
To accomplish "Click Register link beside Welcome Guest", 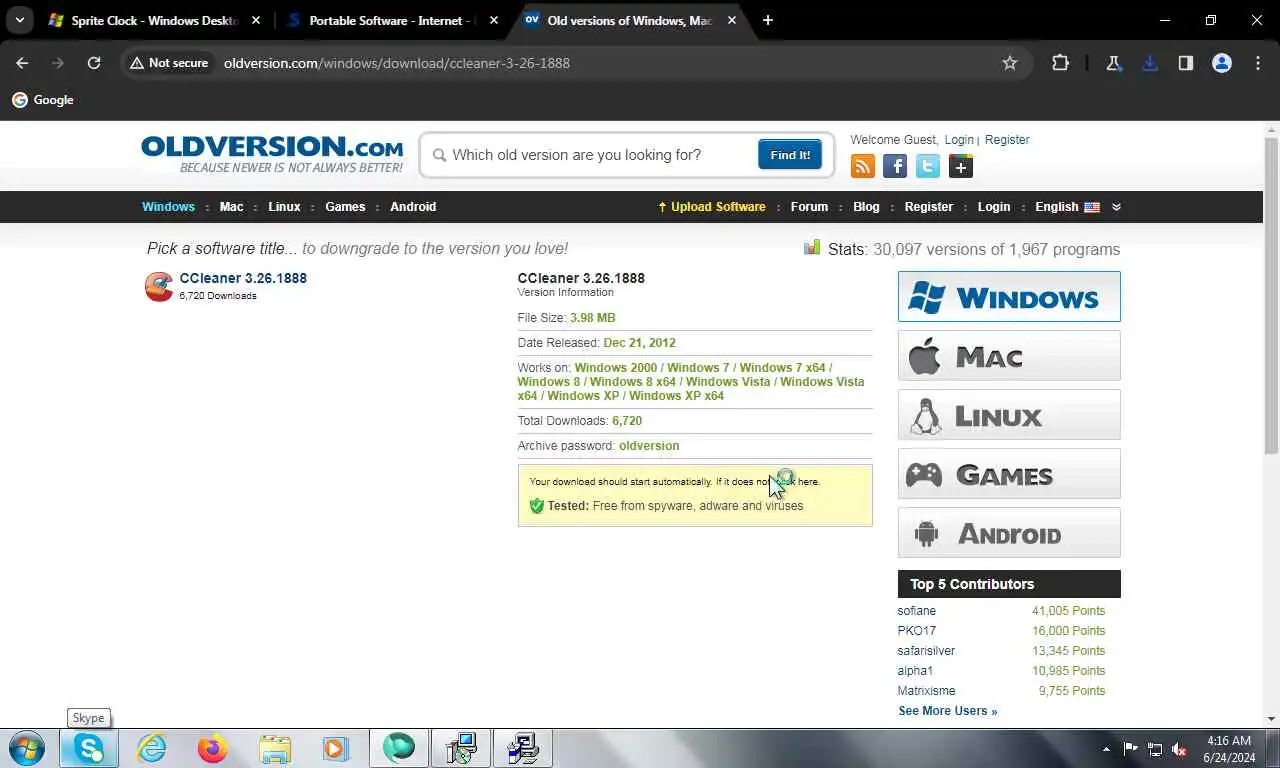I will 1007,140.
